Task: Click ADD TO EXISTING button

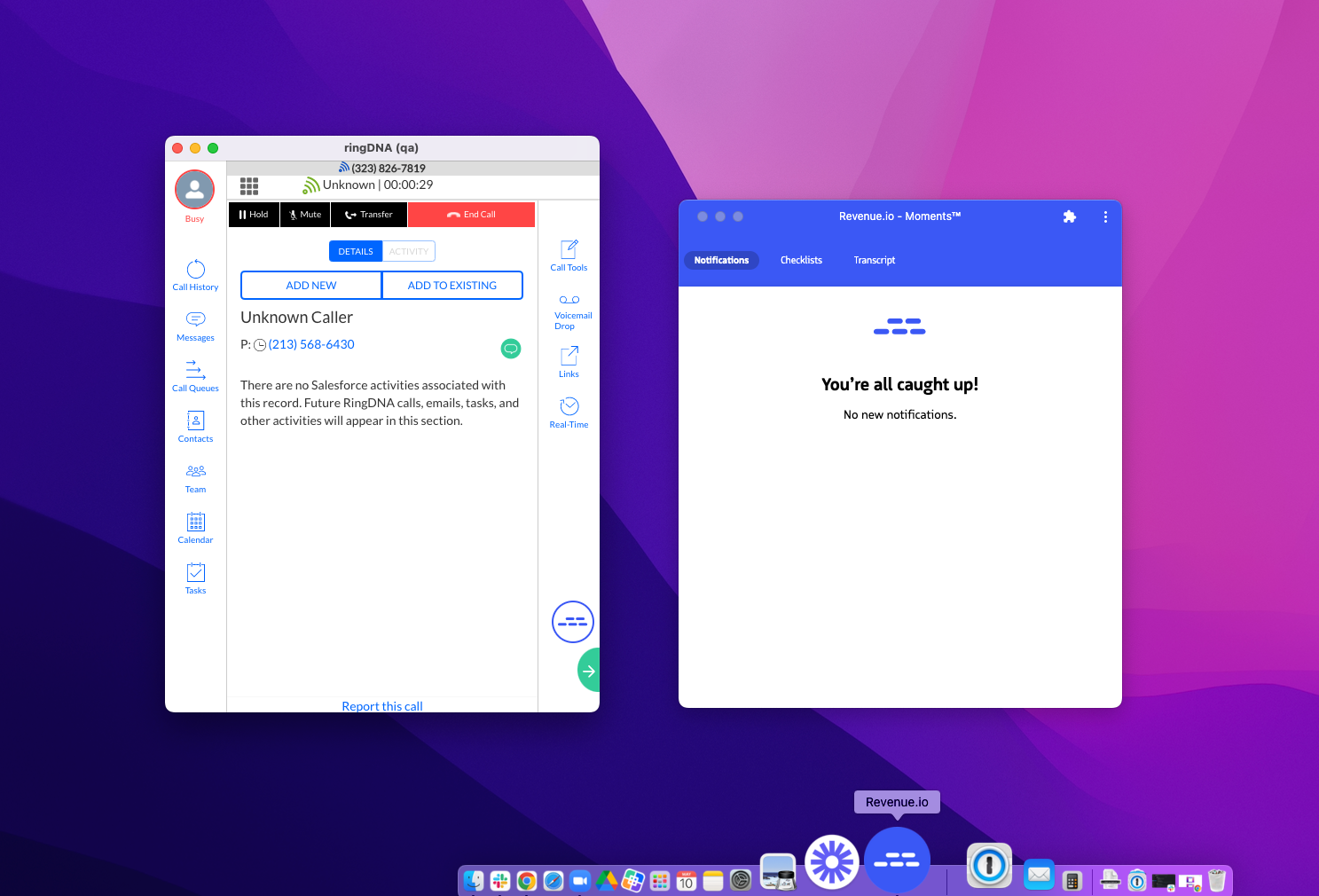Action: click(452, 286)
